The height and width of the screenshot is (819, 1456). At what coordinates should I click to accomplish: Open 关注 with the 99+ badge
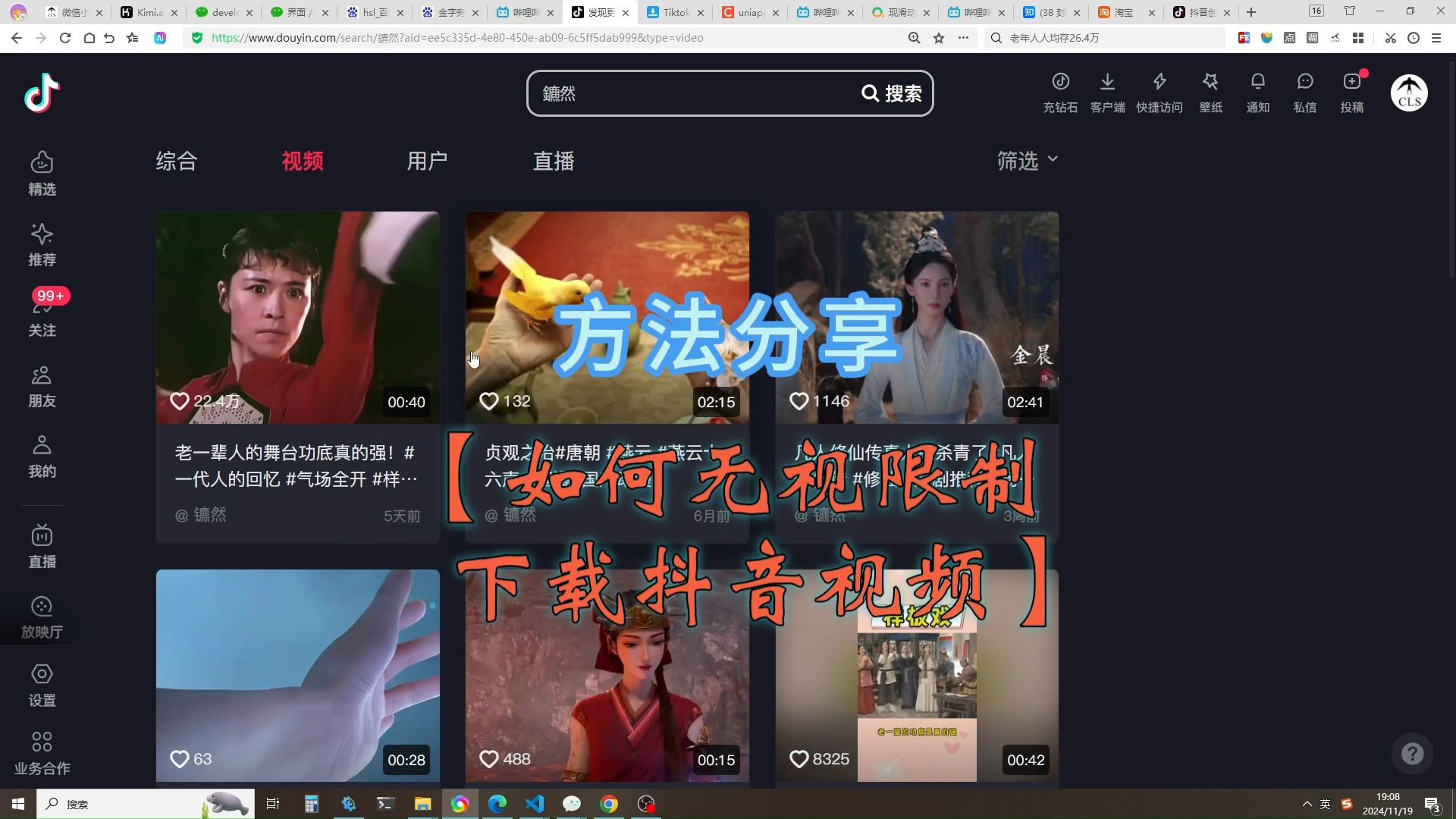(x=42, y=314)
